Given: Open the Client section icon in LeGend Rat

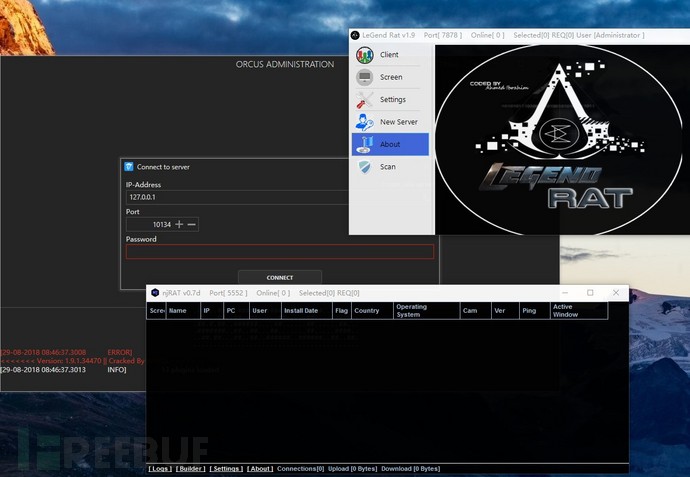Looking at the screenshot, I should [365, 55].
